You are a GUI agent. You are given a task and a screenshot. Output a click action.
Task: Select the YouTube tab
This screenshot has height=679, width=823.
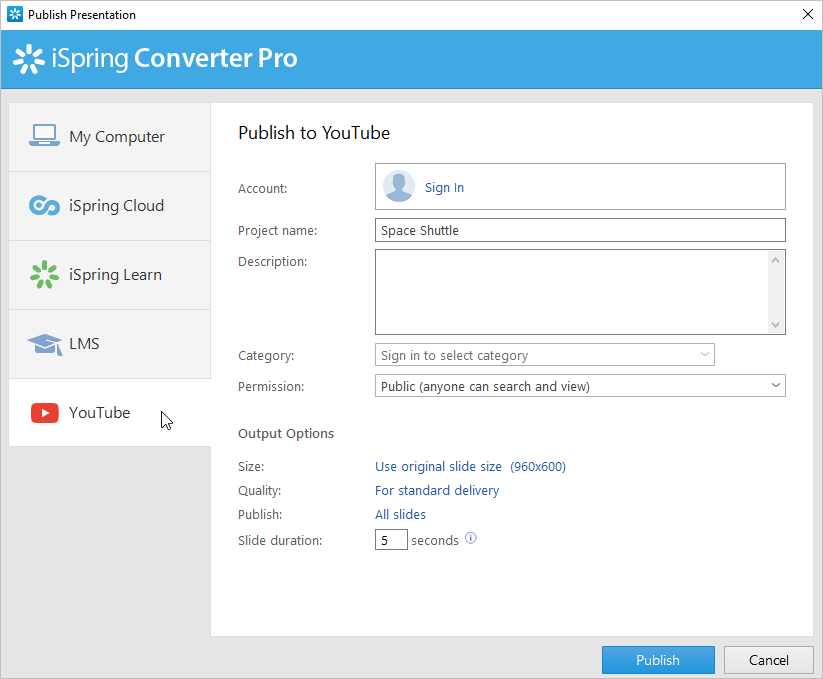[110, 413]
